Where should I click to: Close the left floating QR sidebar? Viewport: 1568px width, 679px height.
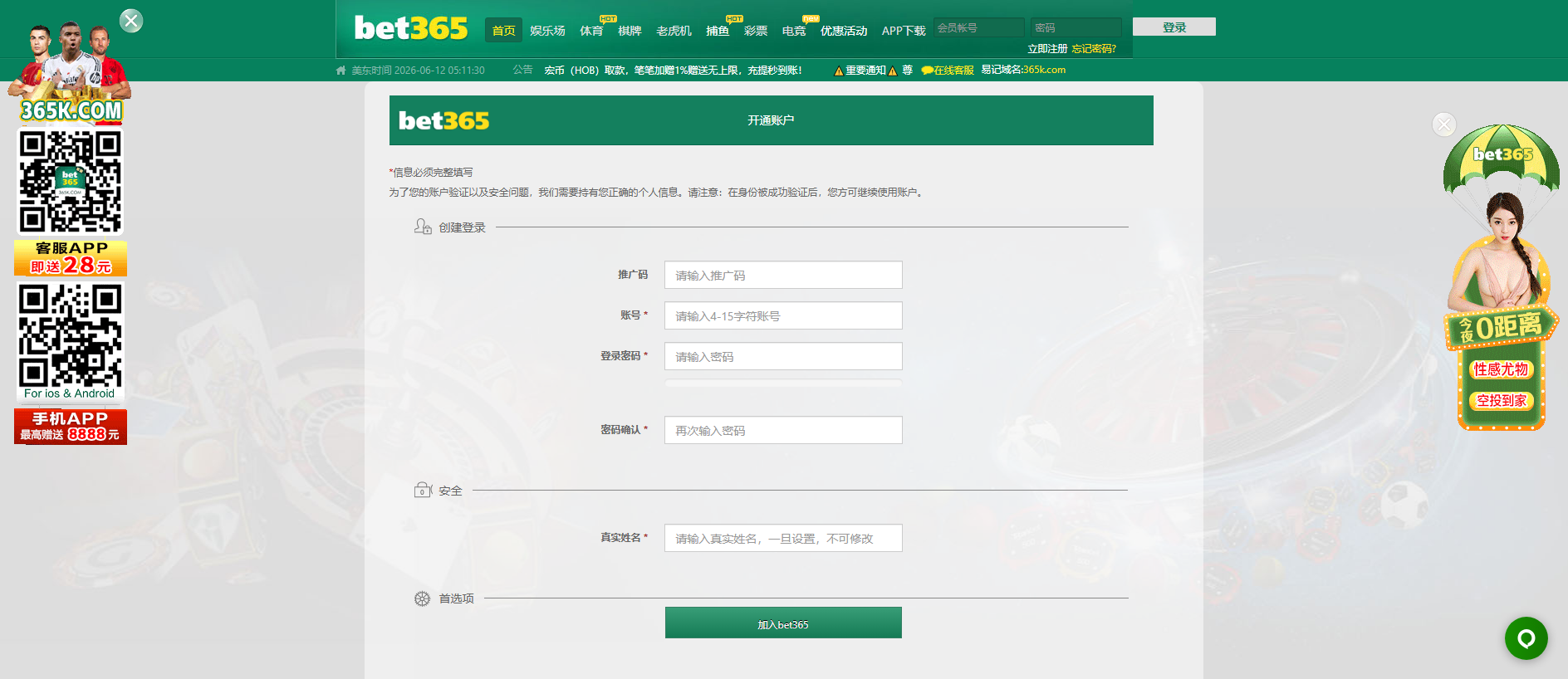click(131, 21)
